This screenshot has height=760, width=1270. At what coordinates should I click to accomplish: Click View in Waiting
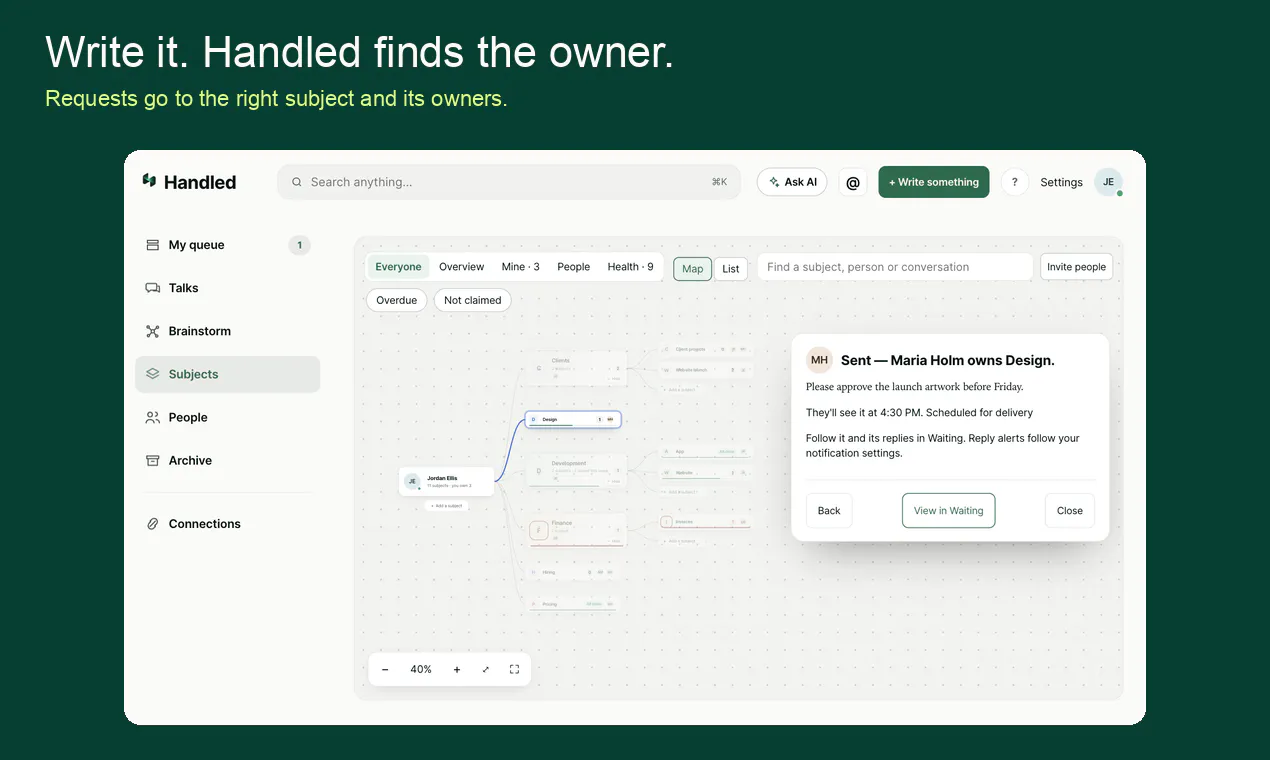[x=949, y=510]
